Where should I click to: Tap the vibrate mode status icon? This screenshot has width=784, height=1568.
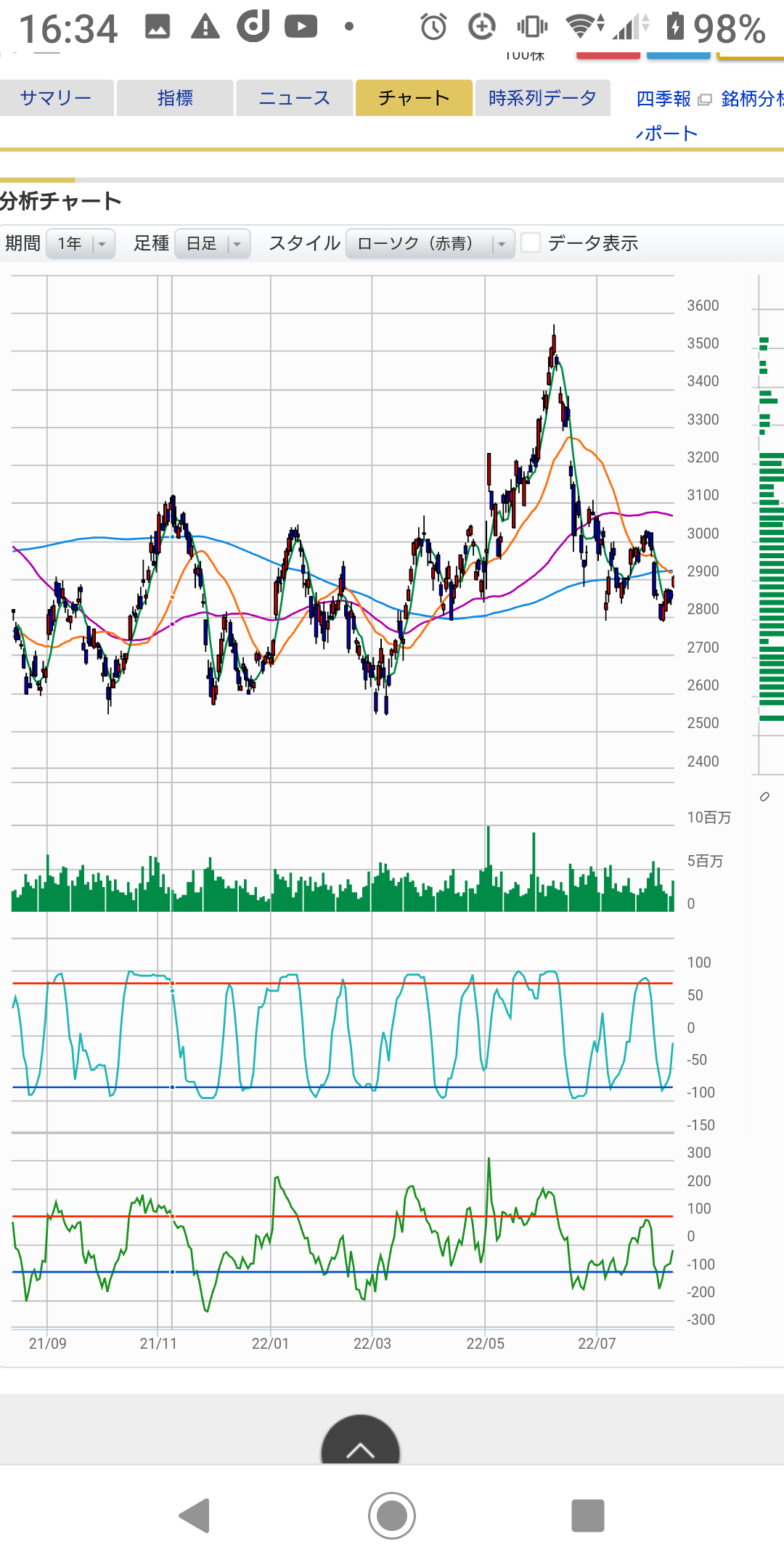click(532, 27)
